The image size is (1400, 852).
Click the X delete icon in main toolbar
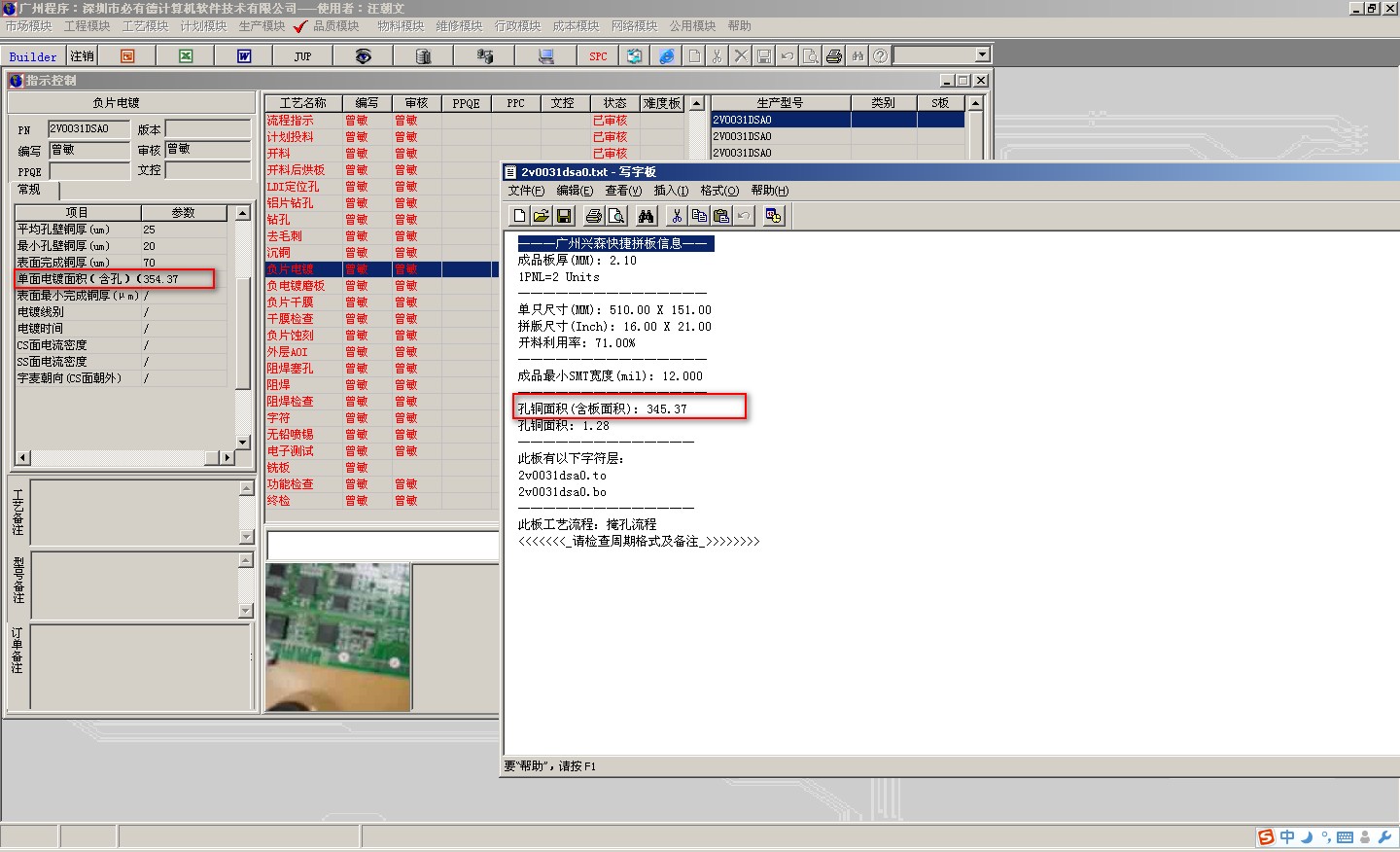[x=740, y=56]
